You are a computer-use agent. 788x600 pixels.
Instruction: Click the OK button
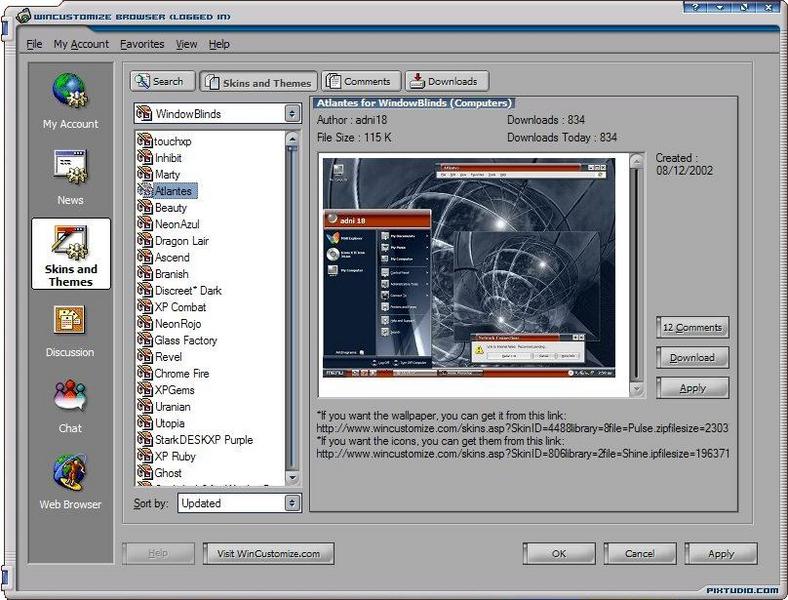coord(559,553)
